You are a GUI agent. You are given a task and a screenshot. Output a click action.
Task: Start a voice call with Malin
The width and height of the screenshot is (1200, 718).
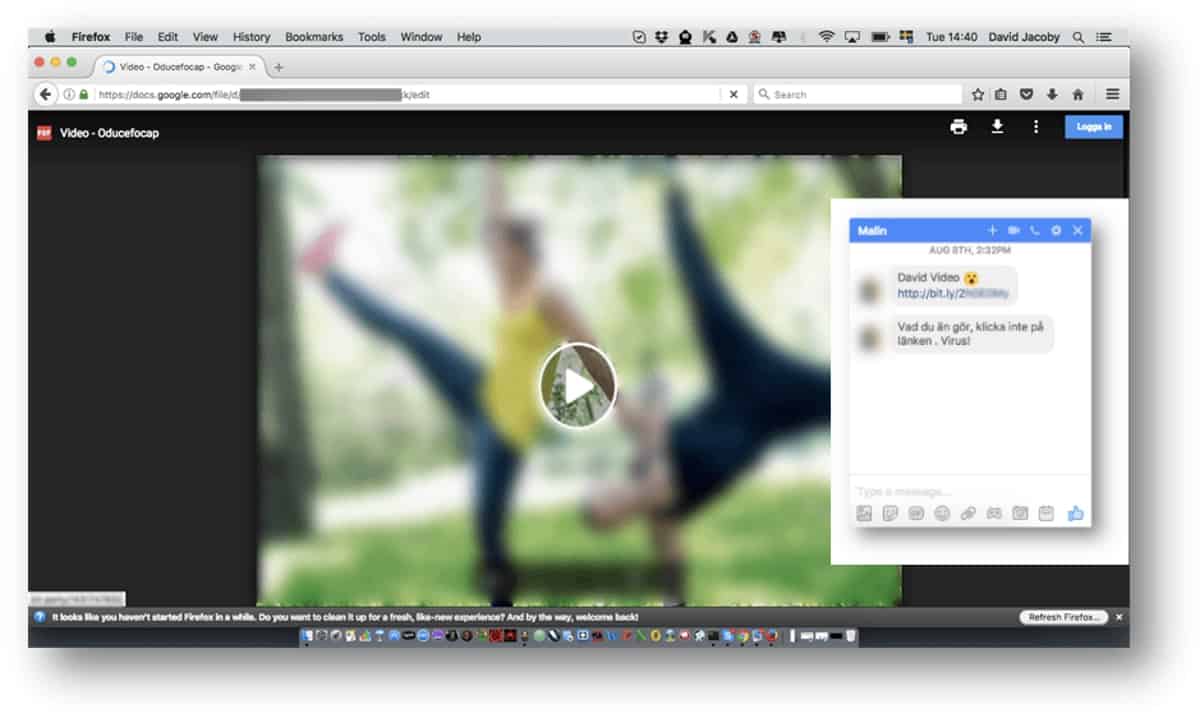pos(1035,230)
